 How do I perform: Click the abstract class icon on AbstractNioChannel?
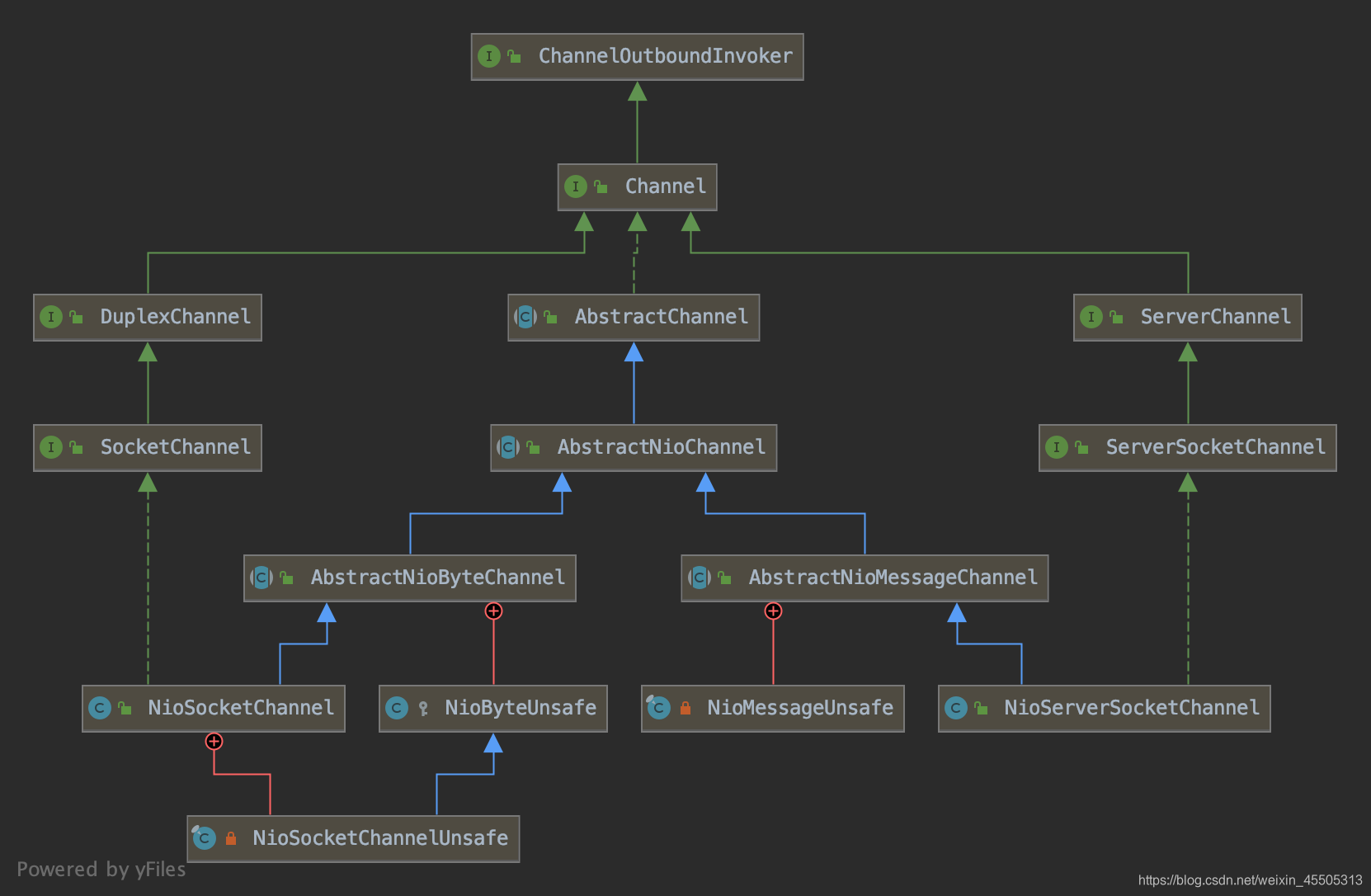[508, 447]
